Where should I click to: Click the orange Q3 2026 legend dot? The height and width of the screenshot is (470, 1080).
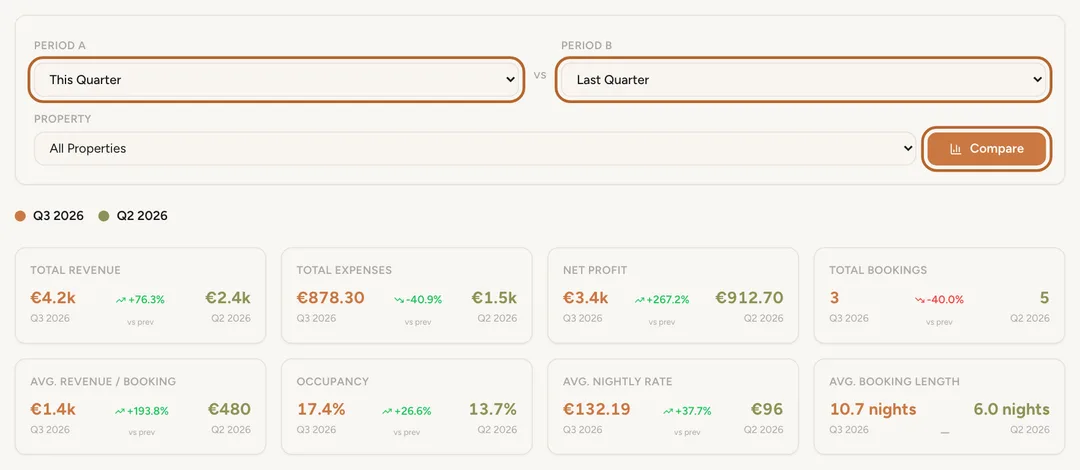click(20, 216)
